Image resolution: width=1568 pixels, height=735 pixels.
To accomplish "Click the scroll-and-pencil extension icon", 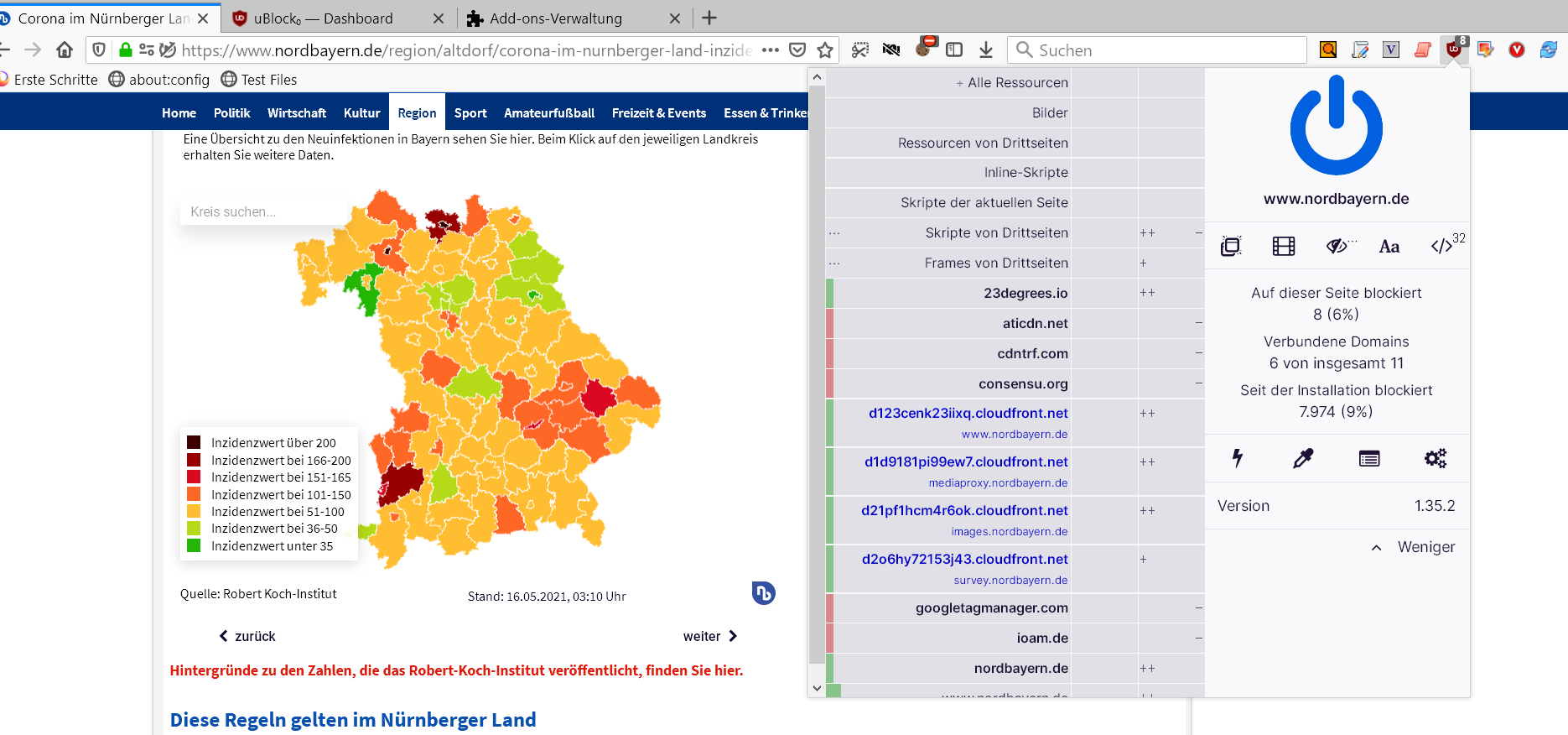I will click(1360, 50).
